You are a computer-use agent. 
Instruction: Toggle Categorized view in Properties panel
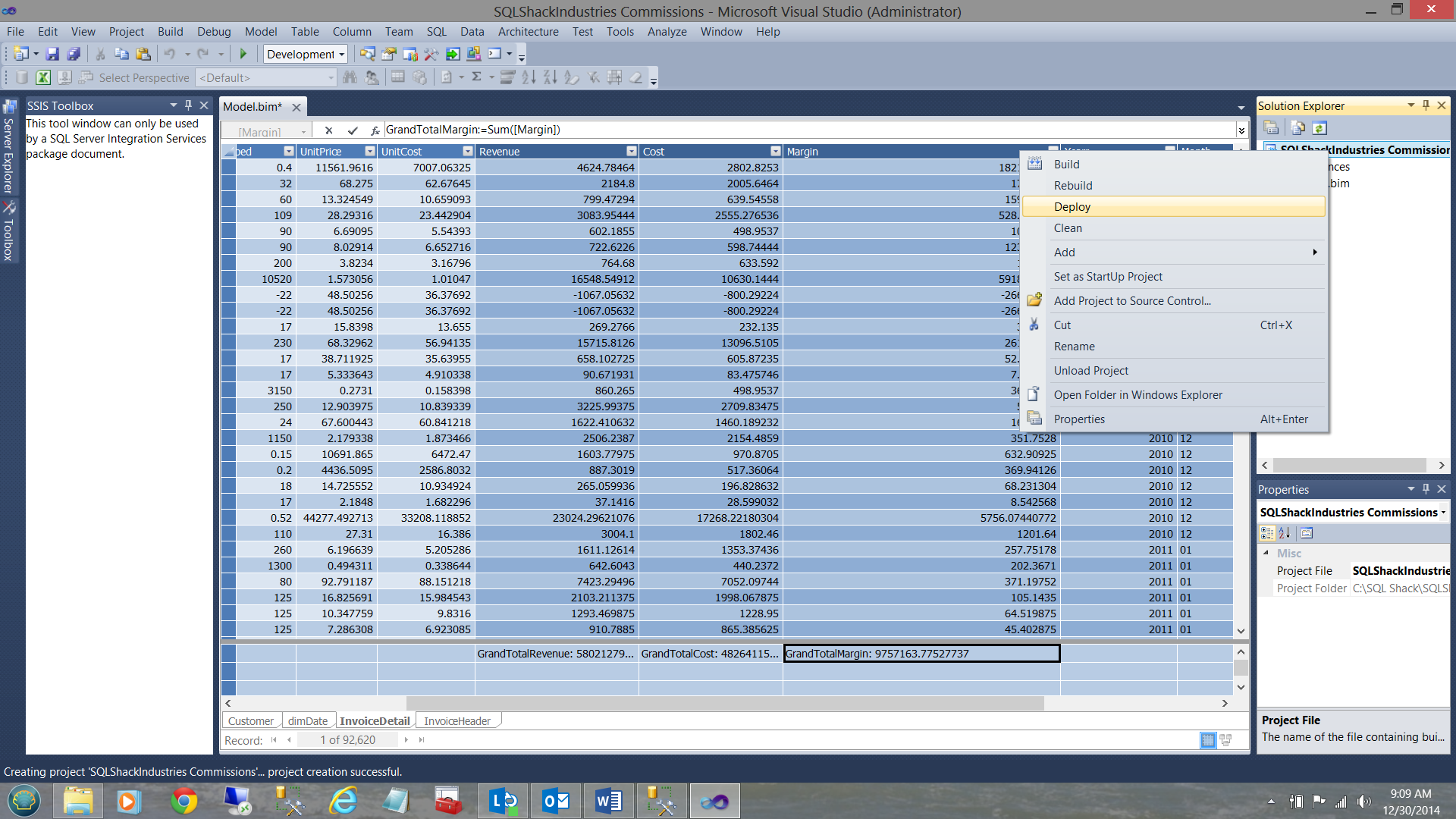click(x=1266, y=533)
